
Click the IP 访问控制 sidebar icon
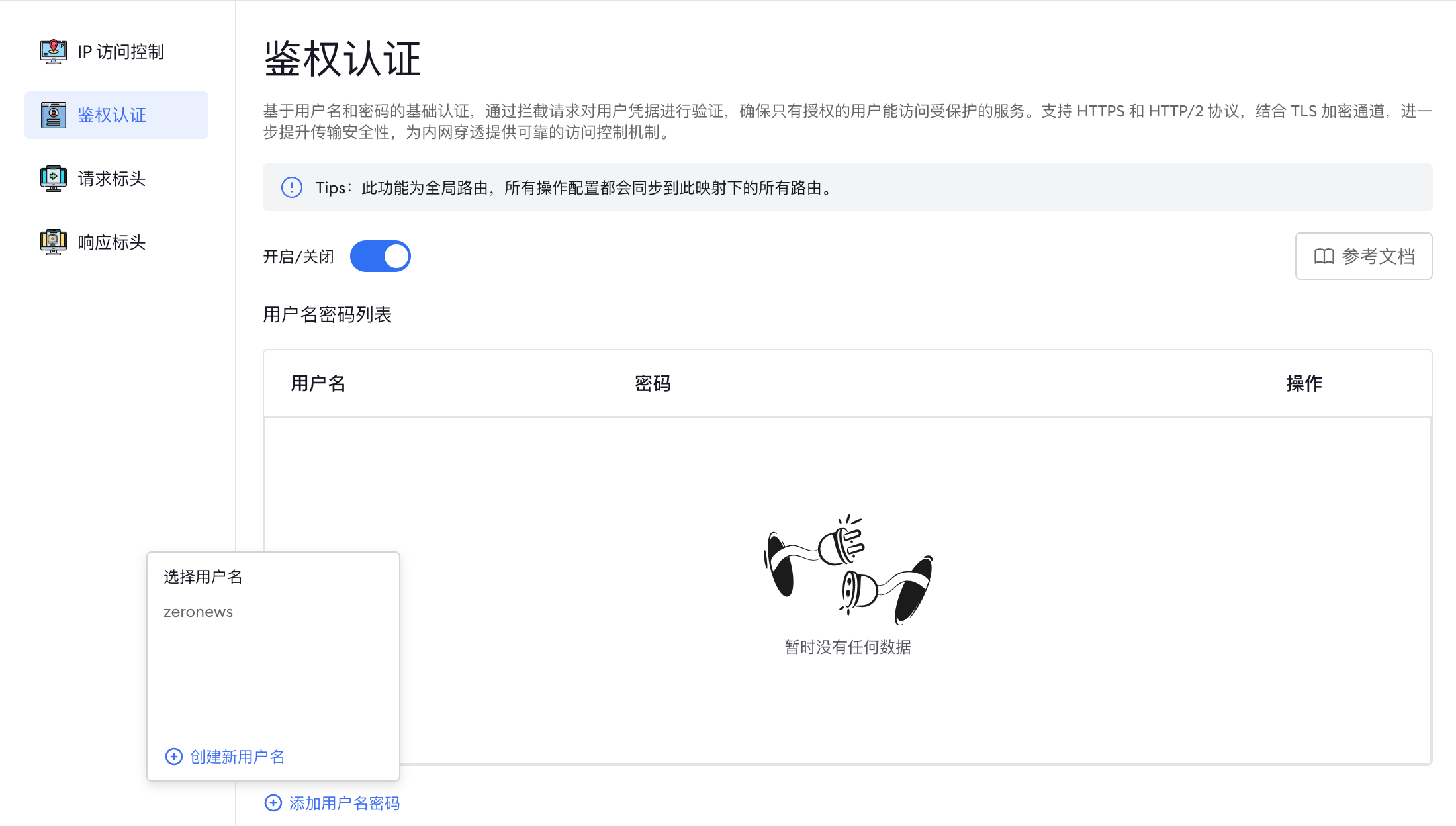tap(52, 51)
